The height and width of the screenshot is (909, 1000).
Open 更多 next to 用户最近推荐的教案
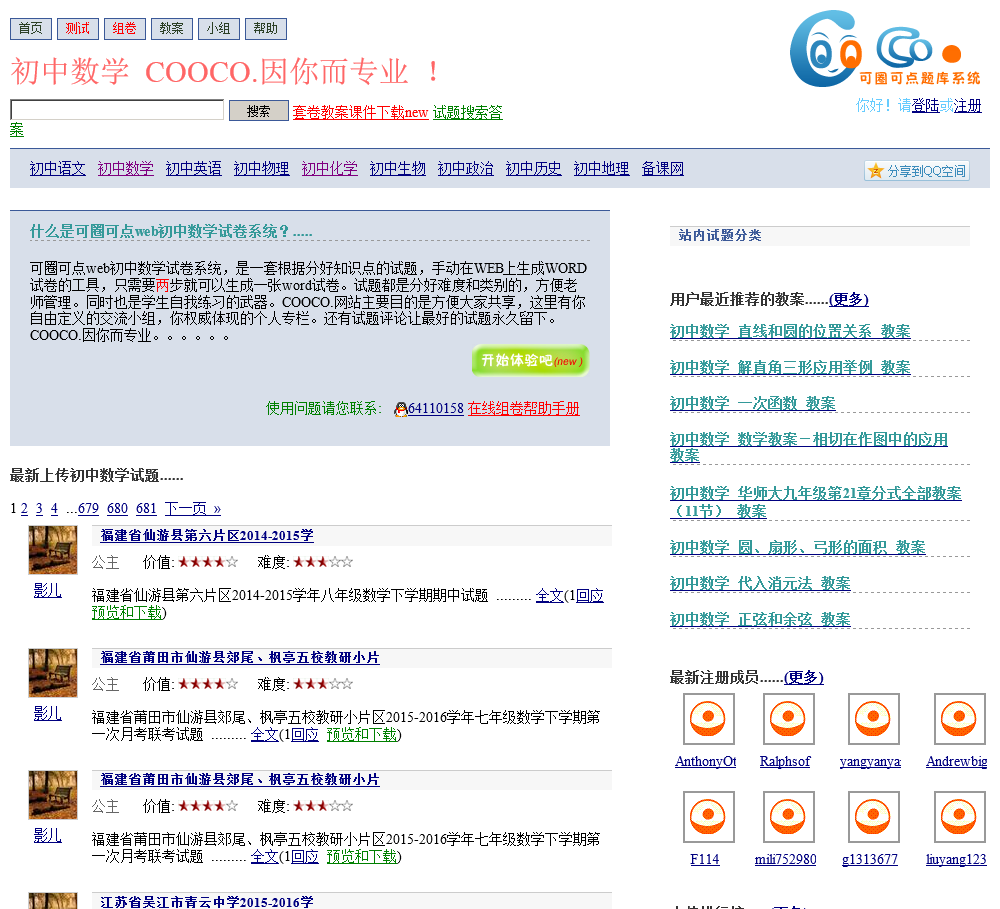[x=848, y=299]
